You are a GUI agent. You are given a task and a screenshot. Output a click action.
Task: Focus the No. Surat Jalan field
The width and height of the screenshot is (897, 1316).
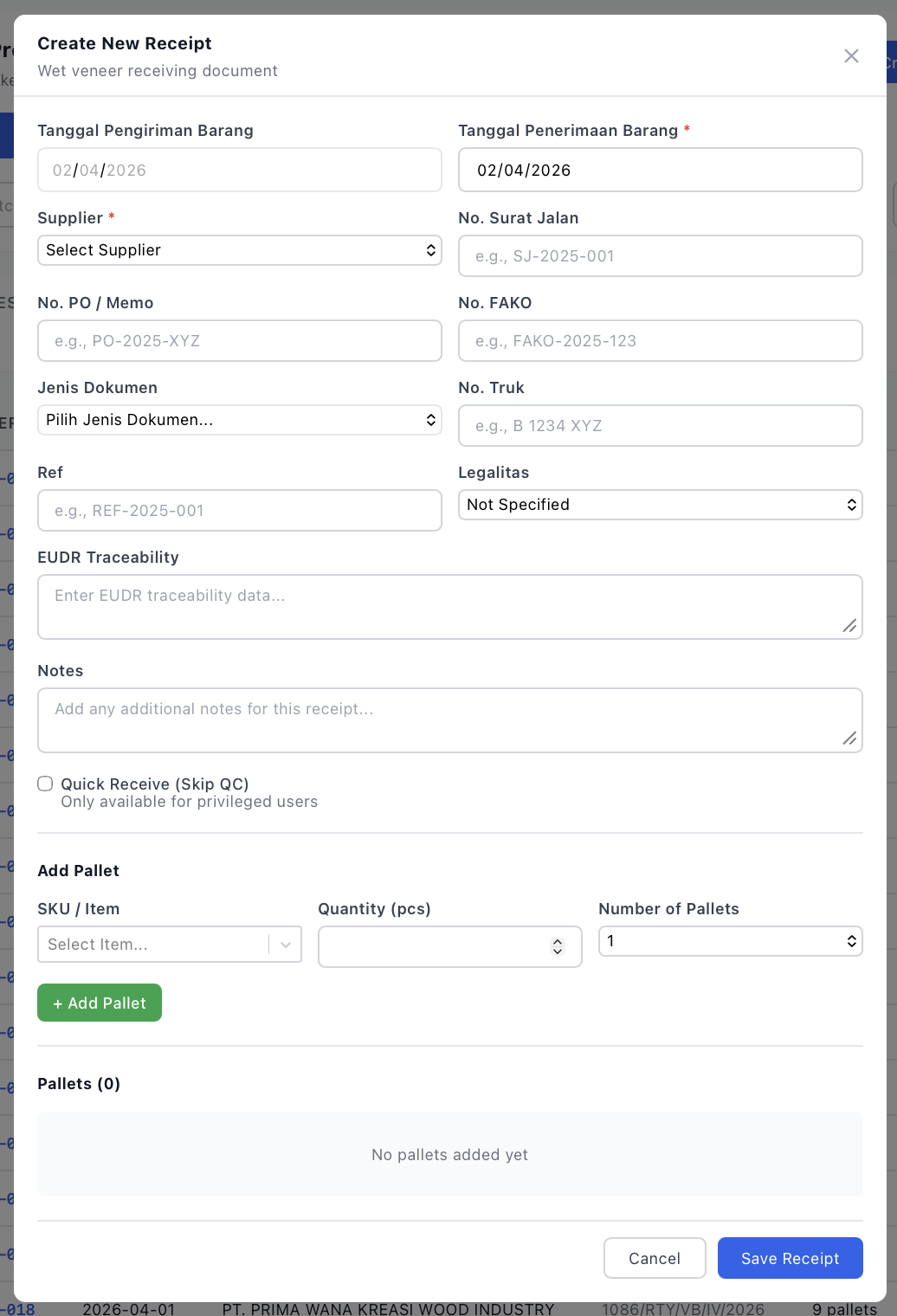coord(660,256)
